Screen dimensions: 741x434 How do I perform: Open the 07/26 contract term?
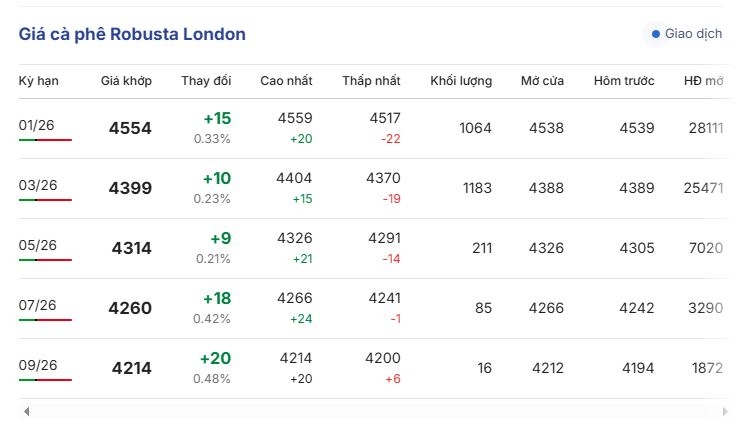pos(37,305)
